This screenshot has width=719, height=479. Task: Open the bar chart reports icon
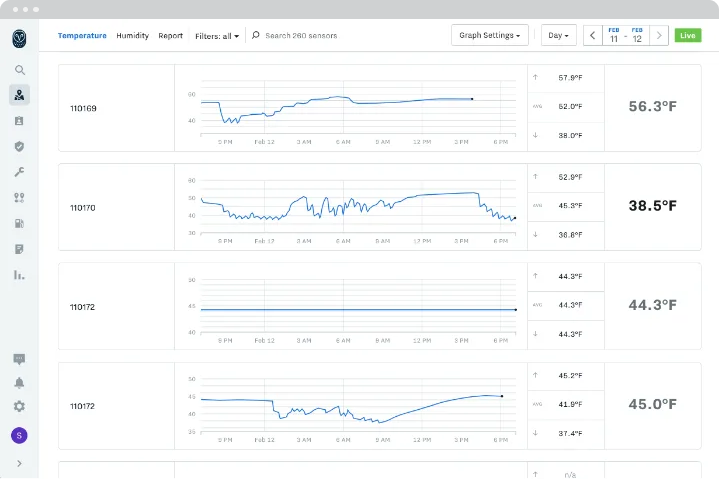click(x=19, y=274)
